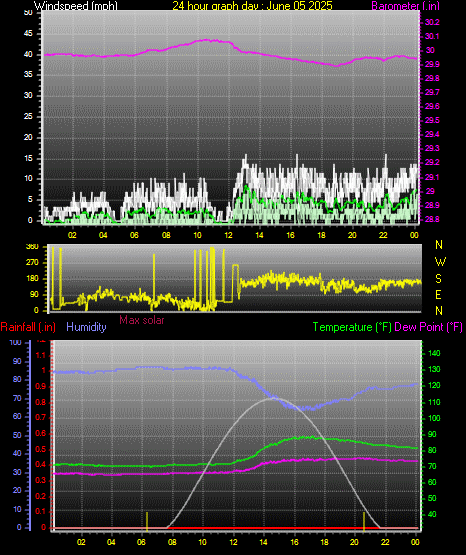
Task: Click the 0.1 rainfall axis value
Action: click(41, 512)
